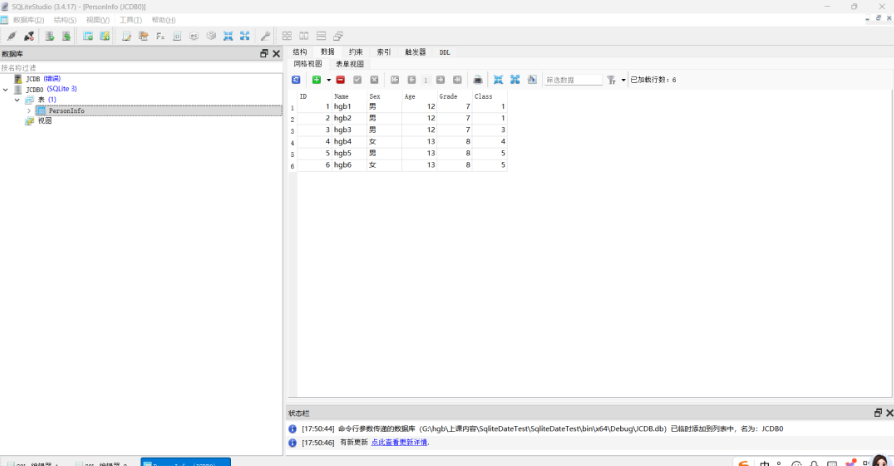Expand the PersonInfo table node
894x466 pixels.
tap(29, 110)
